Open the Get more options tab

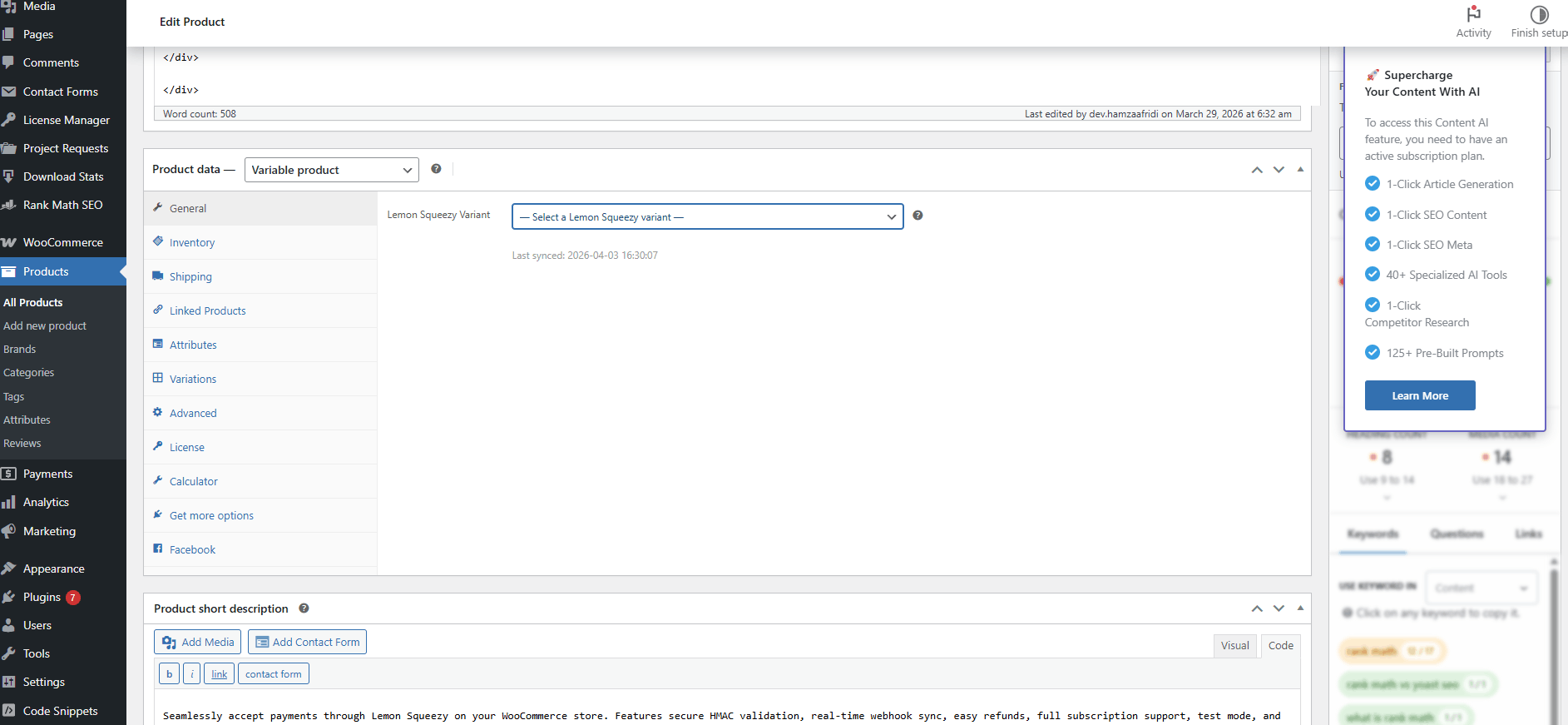260,515
